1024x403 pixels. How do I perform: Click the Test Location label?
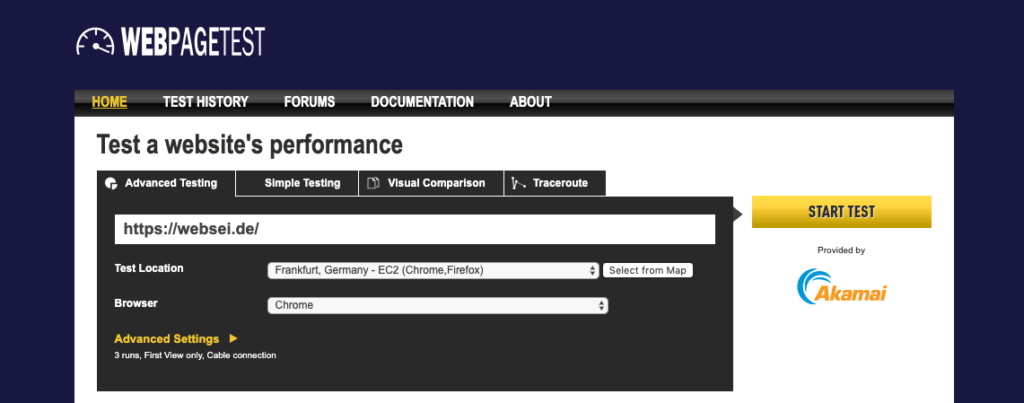click(149, 268)
